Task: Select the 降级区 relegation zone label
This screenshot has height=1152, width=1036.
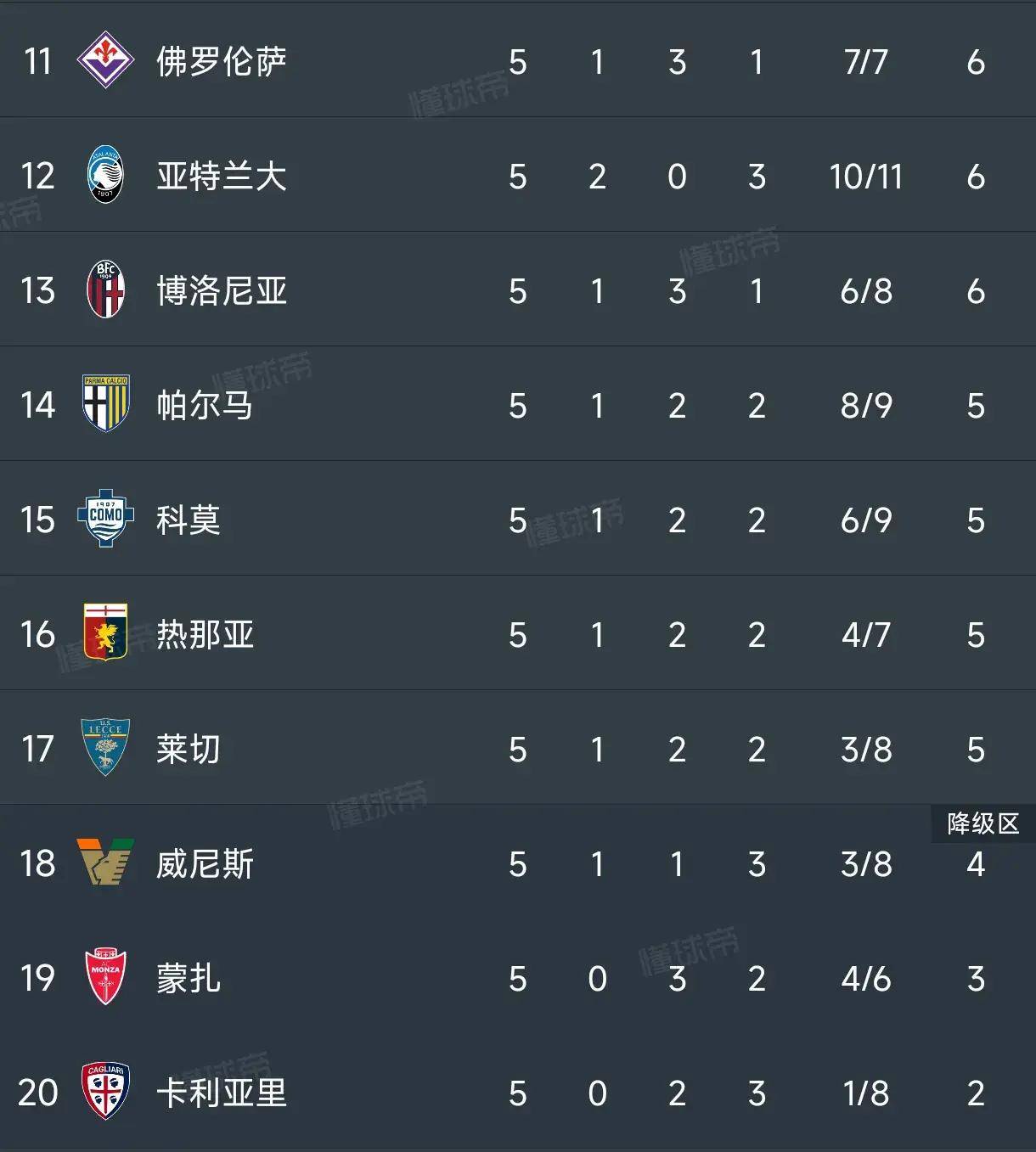Action: tap(982, 823)
